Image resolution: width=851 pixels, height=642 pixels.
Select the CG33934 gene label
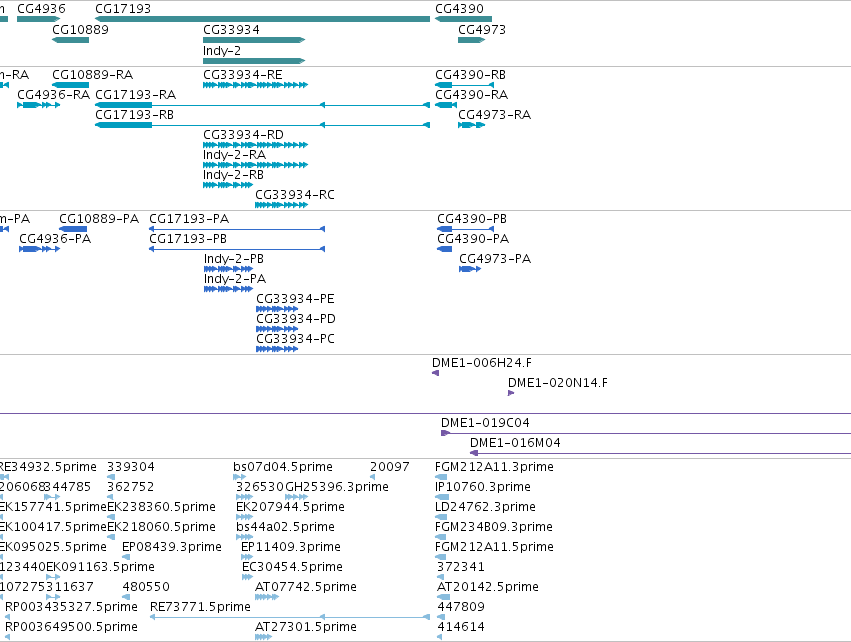tap(231, 30)
